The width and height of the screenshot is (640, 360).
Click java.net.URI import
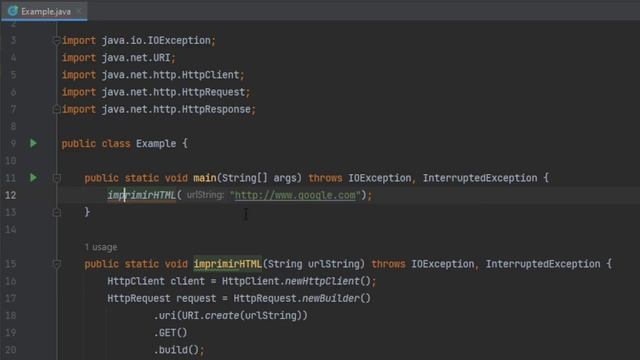(x=136, y=58)
